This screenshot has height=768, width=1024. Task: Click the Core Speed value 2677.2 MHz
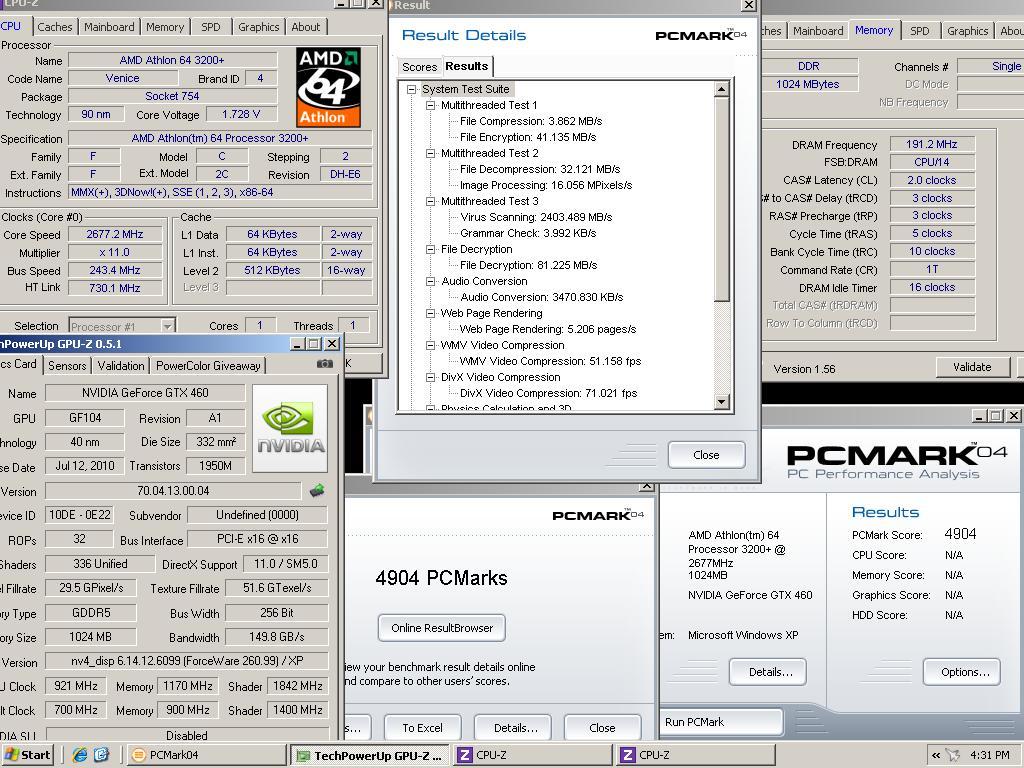pos(115,234)
